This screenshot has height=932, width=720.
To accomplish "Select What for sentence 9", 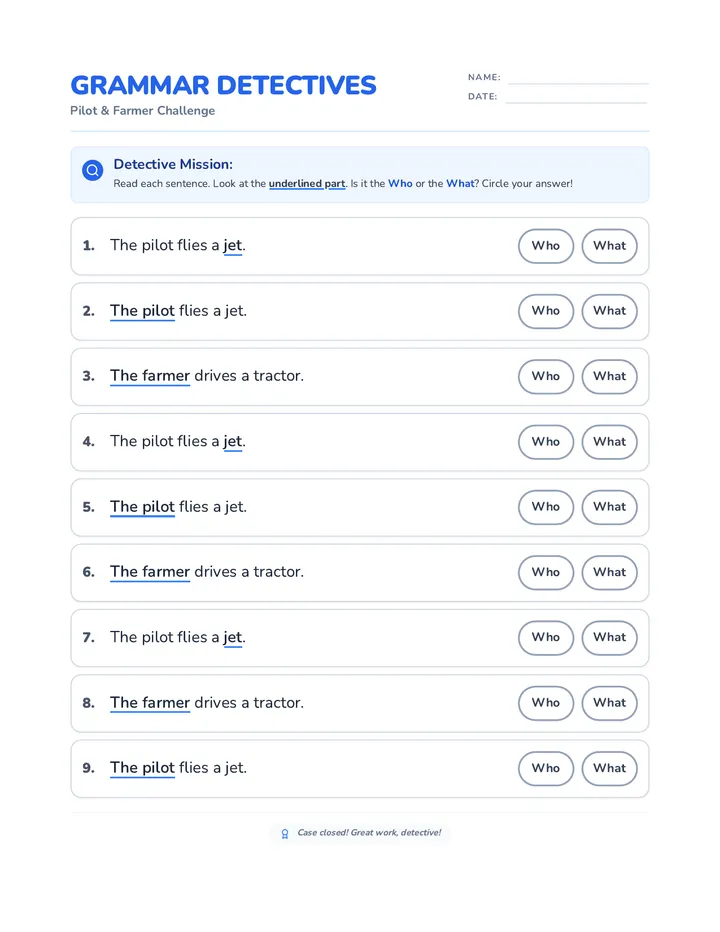I will coord(609,768).
